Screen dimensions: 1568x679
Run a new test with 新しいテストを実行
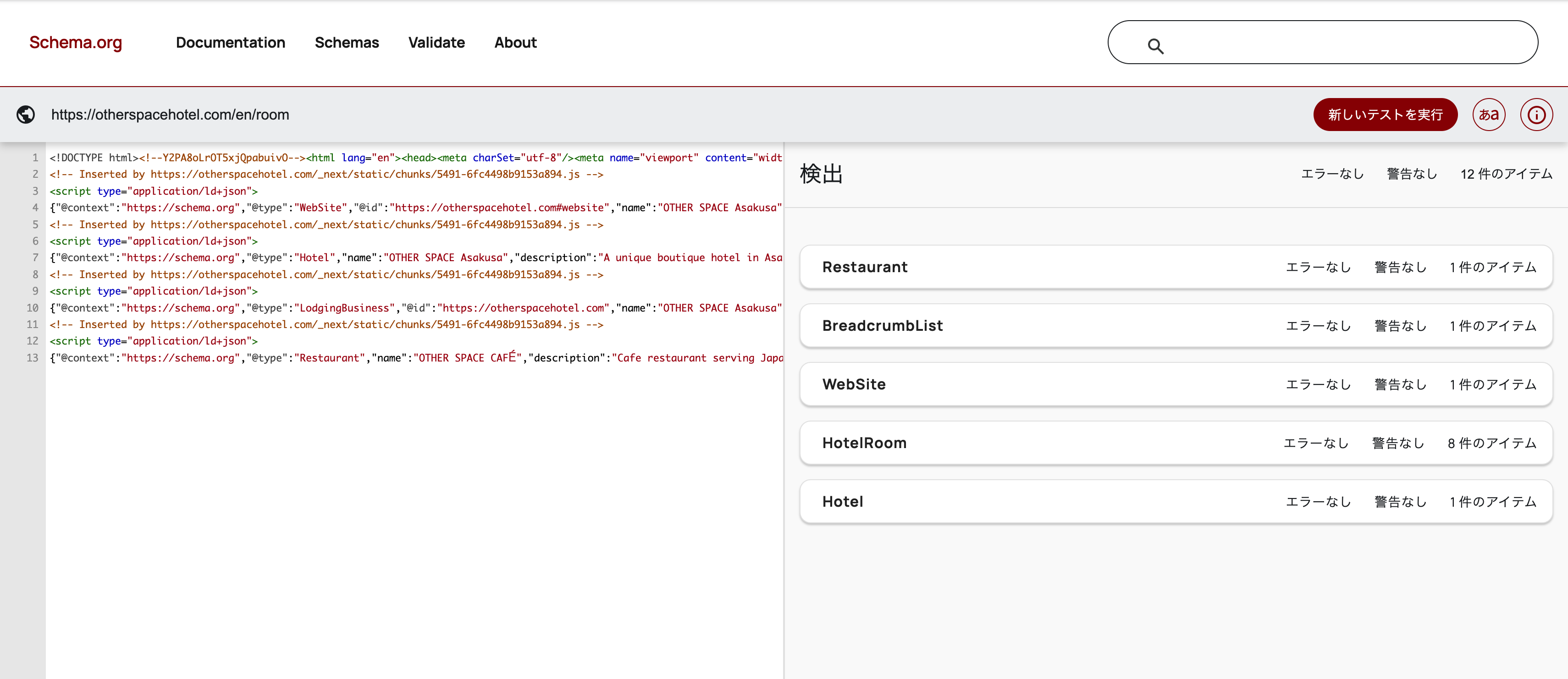tap(1386, 115)
